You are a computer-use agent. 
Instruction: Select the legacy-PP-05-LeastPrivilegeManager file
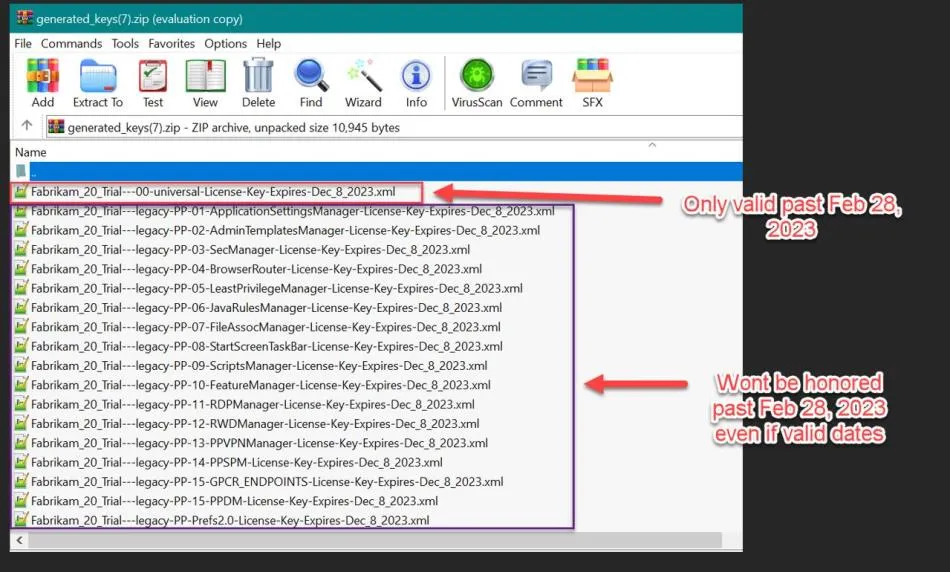(276, 288)
